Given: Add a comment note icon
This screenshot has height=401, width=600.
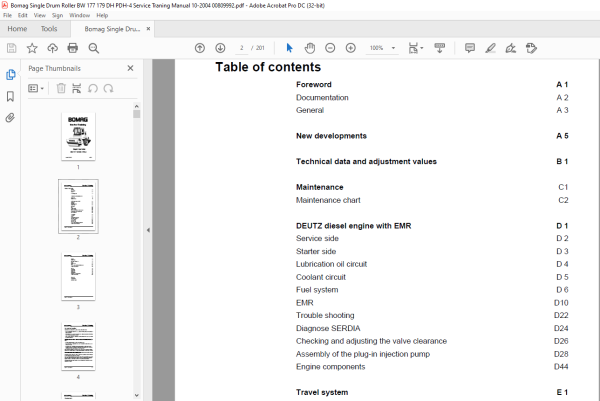Looking at the screenshot, I should click(470, 48).
